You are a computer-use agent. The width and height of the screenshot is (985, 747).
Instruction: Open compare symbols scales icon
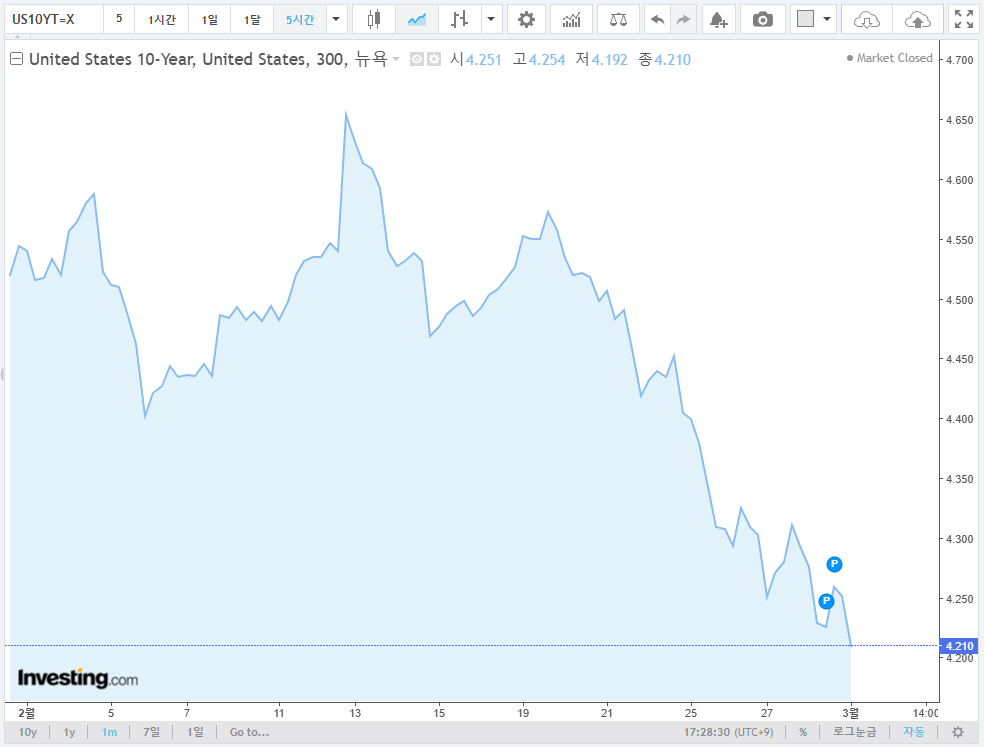618,19
